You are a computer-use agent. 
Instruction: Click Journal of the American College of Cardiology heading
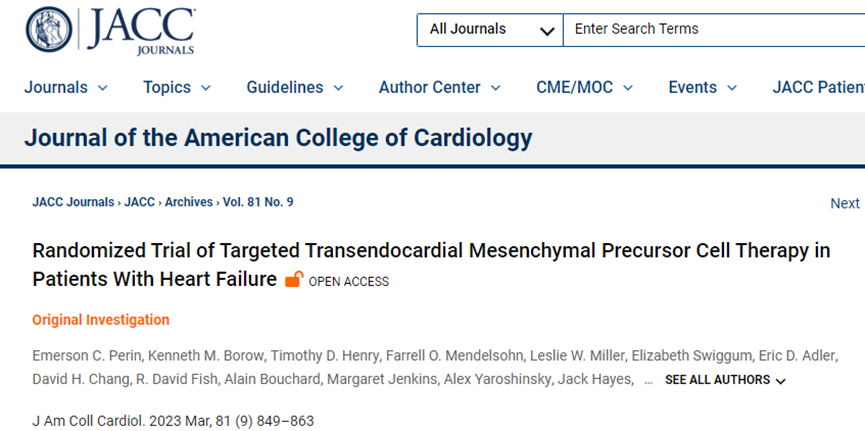[278, 137]
